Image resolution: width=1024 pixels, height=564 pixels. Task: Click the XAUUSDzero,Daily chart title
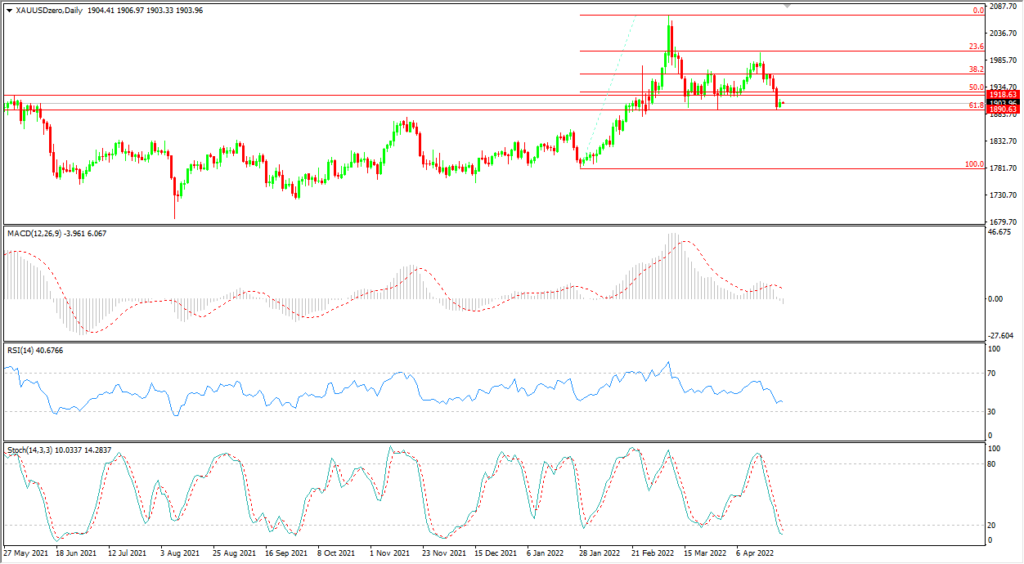pos(49,10)
